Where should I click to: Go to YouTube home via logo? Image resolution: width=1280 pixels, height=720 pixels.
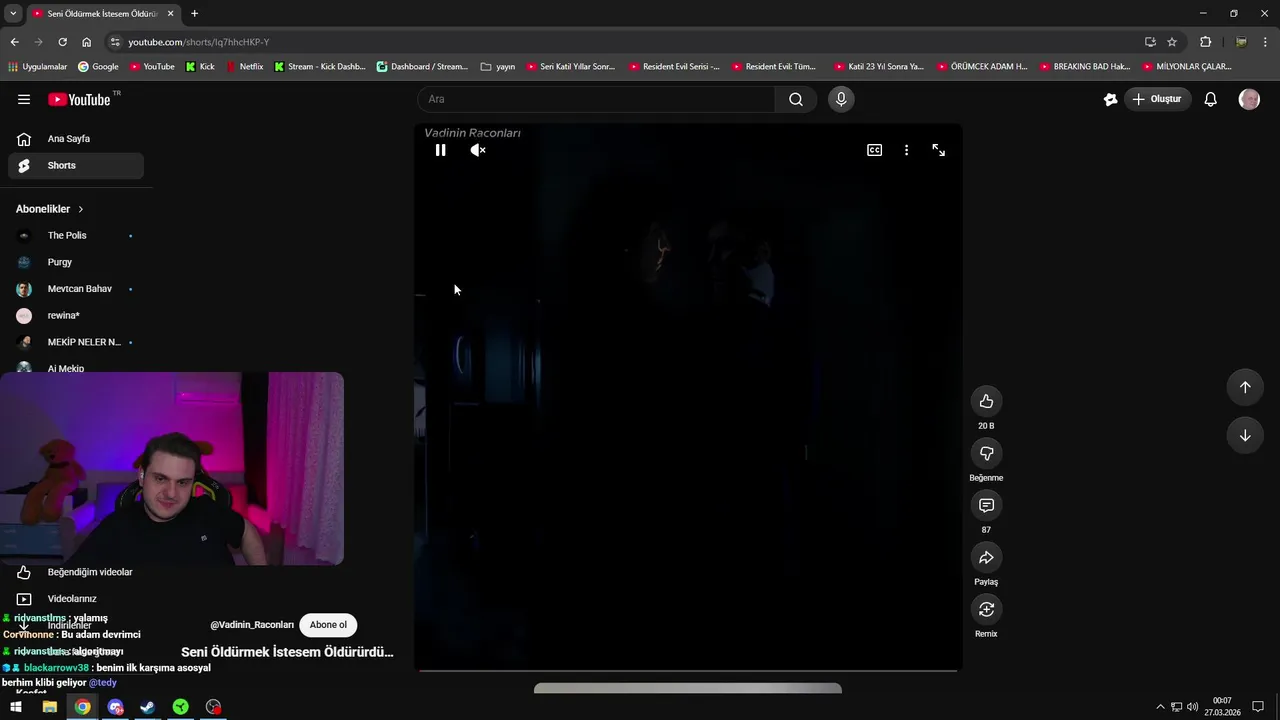[x=79, y=99]
